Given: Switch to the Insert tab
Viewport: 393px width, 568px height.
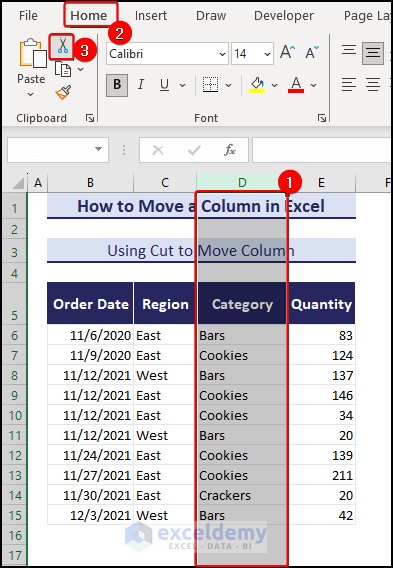Looking at the screenshot, I should pyautogui.click(x=151, y=16).
